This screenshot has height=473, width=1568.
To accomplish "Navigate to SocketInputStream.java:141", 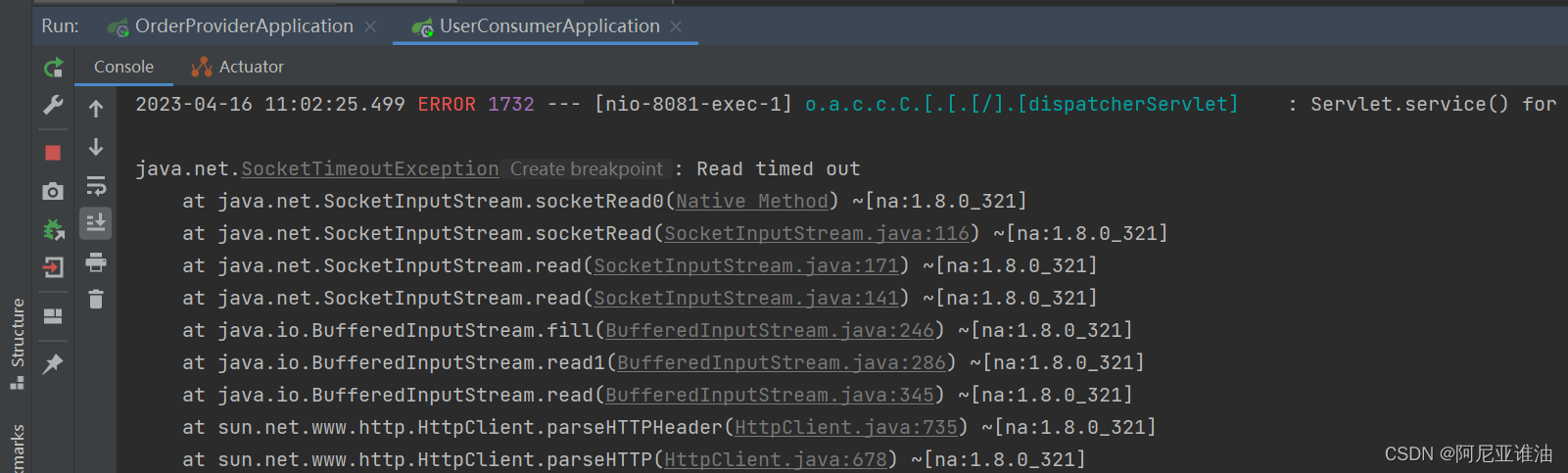I will click(x=746, y=298).
